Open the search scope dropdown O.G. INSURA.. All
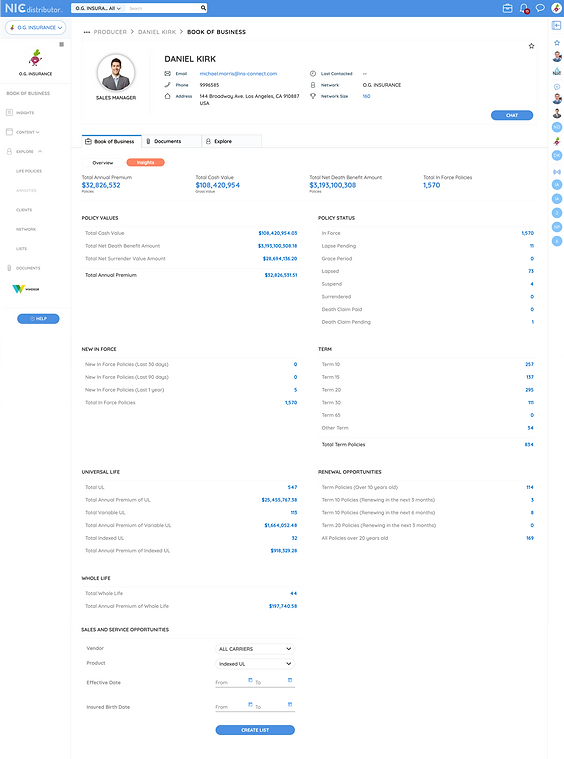 click(x=98, y=8)
